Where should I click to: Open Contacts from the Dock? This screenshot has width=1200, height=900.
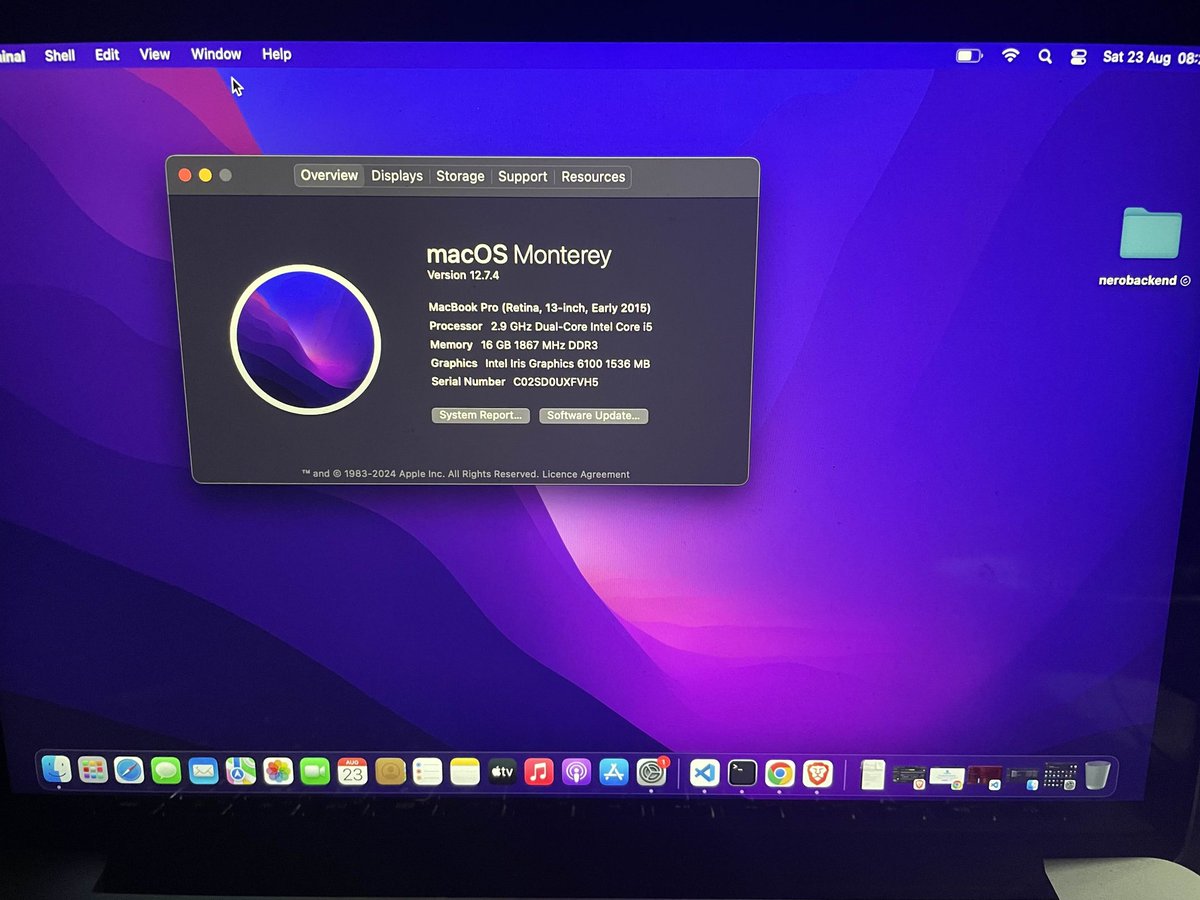[390, 771]
